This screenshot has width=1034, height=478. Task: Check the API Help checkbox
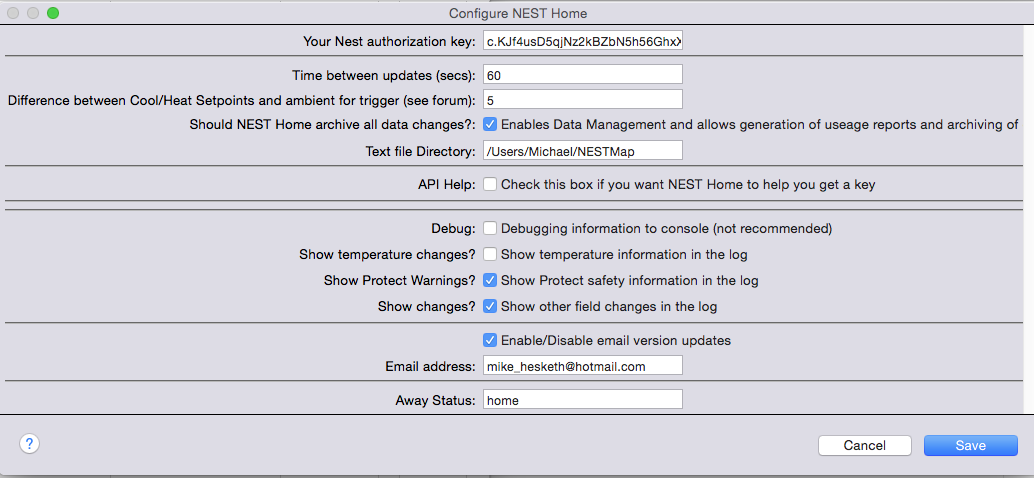click(x=490, y=185)
